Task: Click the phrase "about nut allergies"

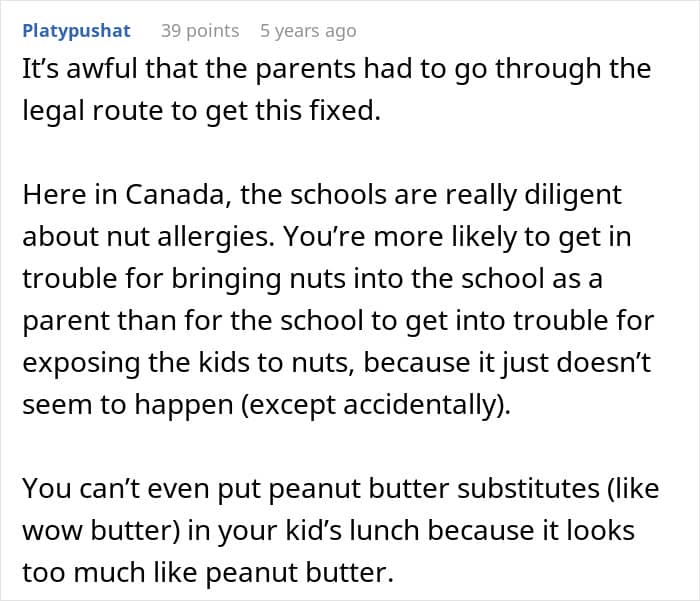Action: [155, 236]
